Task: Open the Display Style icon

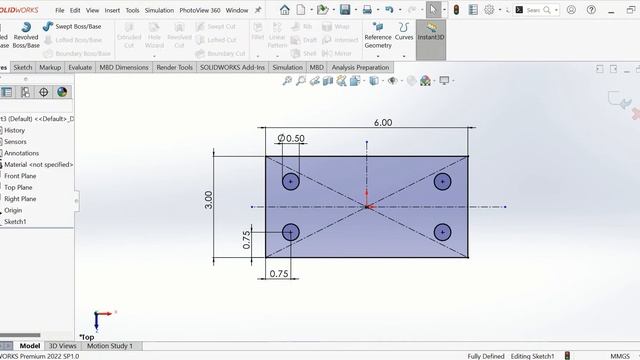Action: click(x=373, y=81)
